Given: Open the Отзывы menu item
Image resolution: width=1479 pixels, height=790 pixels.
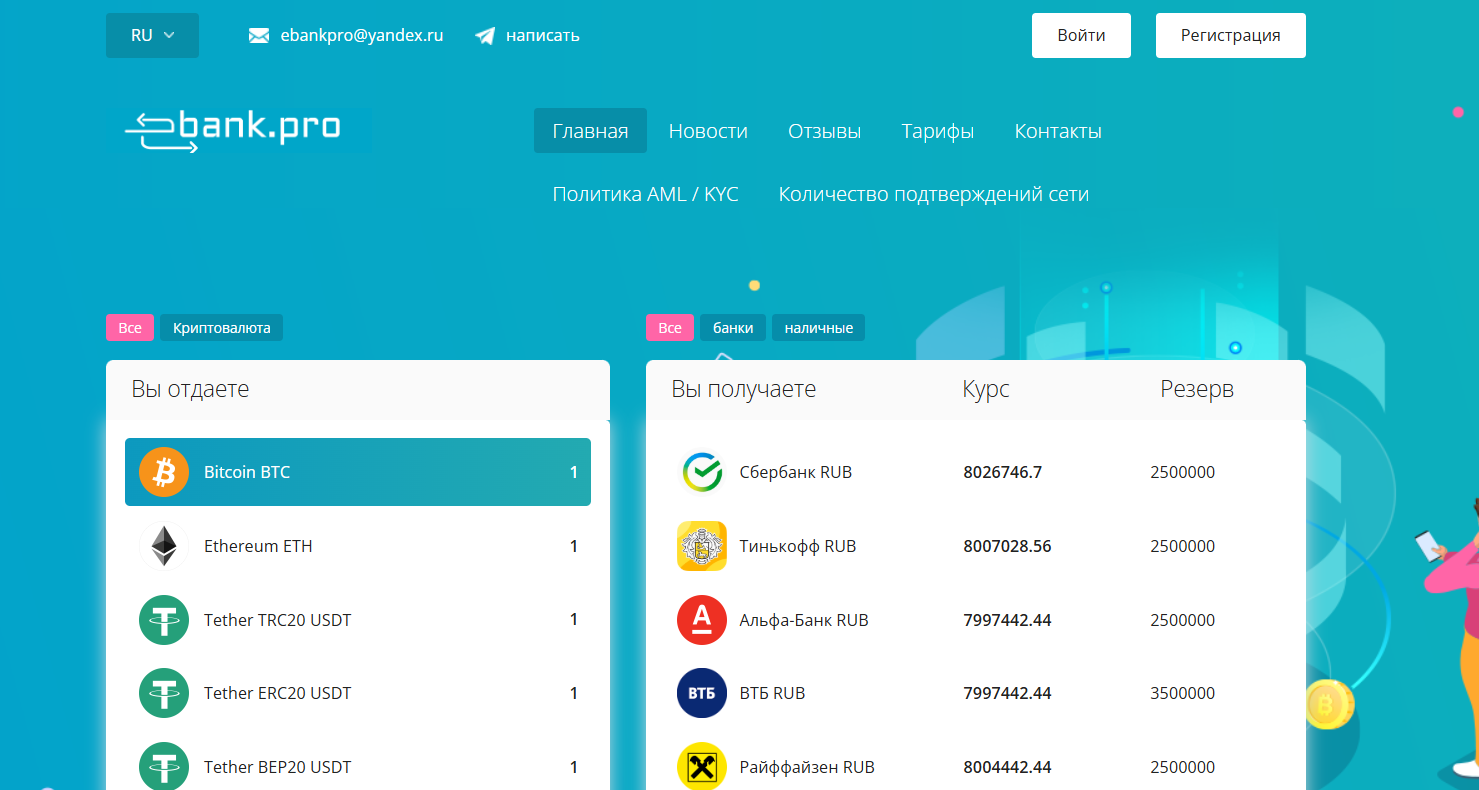Looking at the screenshot, I should (x=824, y=131).
